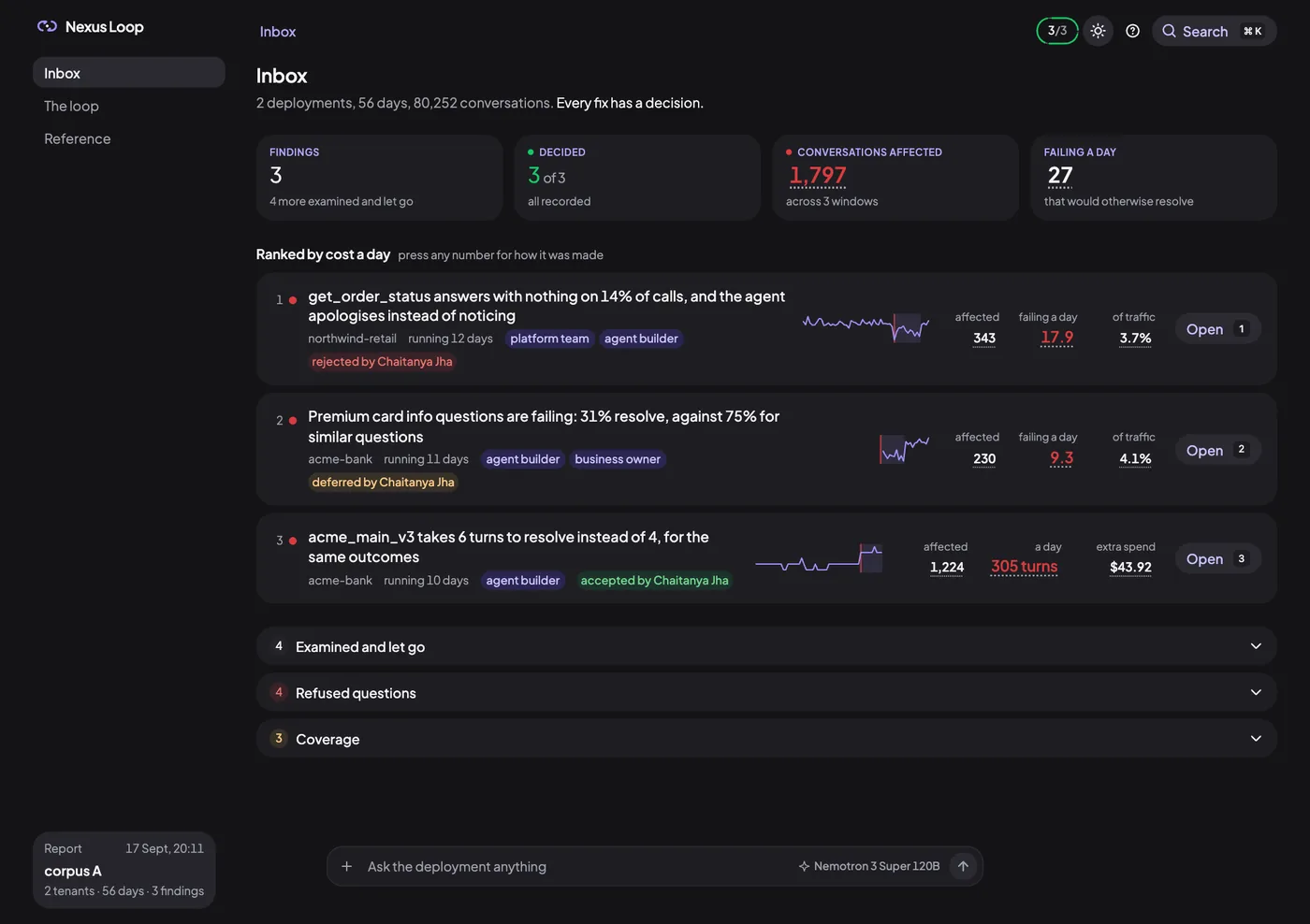The height and width of the screenshot is (924, 1310).
Task: Select the Nemotron 3 Super 120B model picker
Action: point(868,866)
